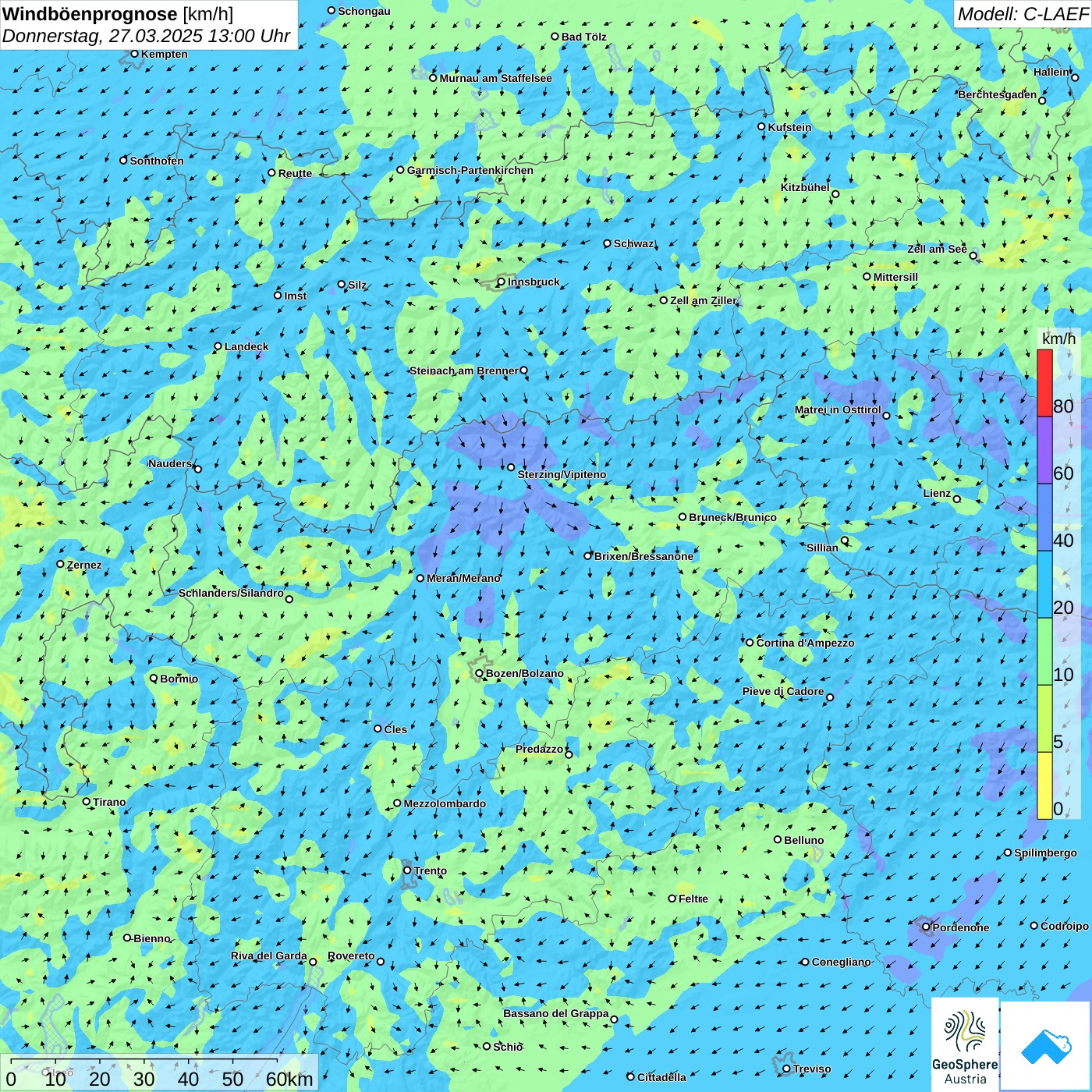Click the 'Murnau am Staffelsee' label
This screenshot has height=1092, width=1092.
pyautogui.click(x=495, y=78)
